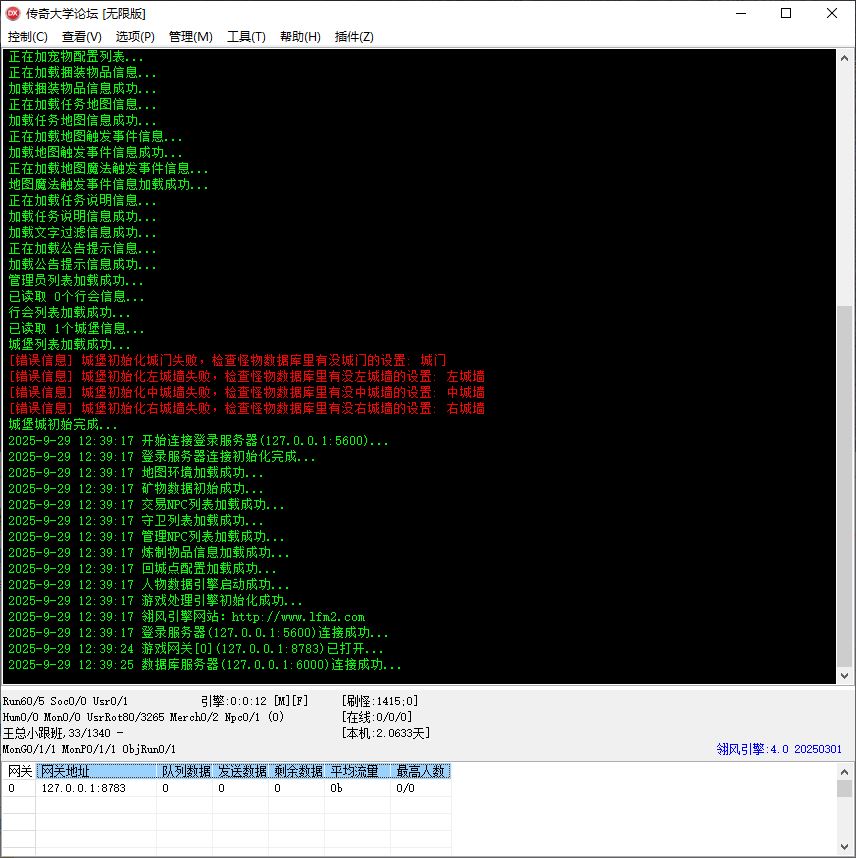The width and height of the screenshot is (856, 858).
Task: Click the 右城墙 error log line
Action: tap(247, 408)
